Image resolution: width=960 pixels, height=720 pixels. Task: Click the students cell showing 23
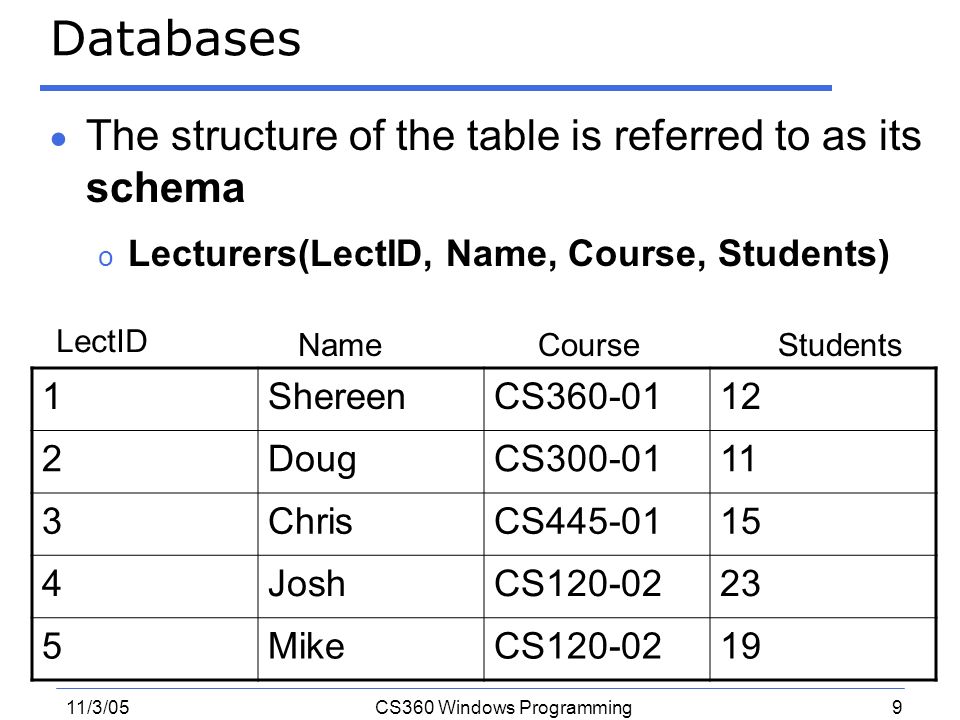(823, 587)
